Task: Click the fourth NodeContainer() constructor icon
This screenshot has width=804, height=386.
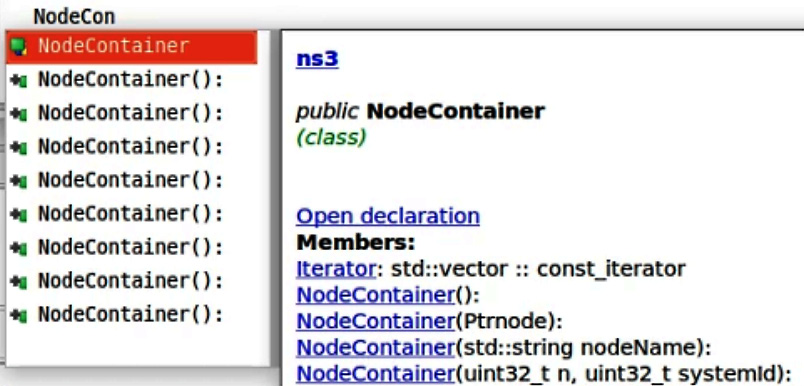Action: pos(18,180)
